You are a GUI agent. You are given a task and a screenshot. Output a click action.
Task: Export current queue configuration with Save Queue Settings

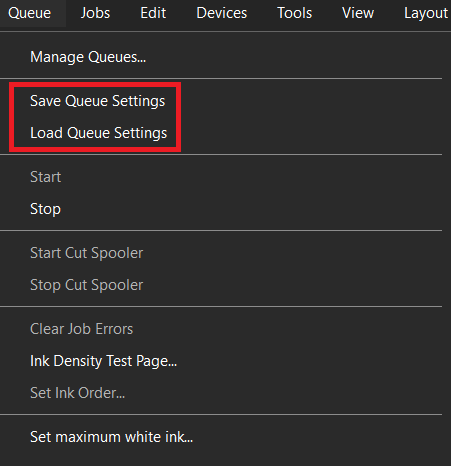pos(221,101)
